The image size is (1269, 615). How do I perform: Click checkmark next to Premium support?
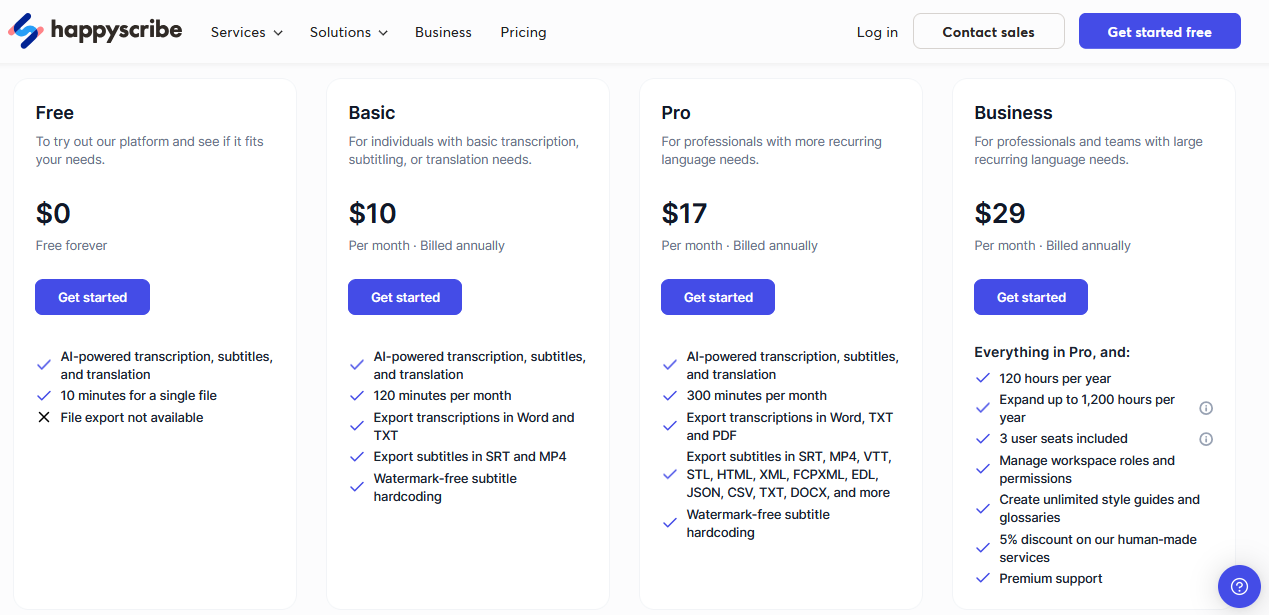pyautogui.click(x=982, y=579)
